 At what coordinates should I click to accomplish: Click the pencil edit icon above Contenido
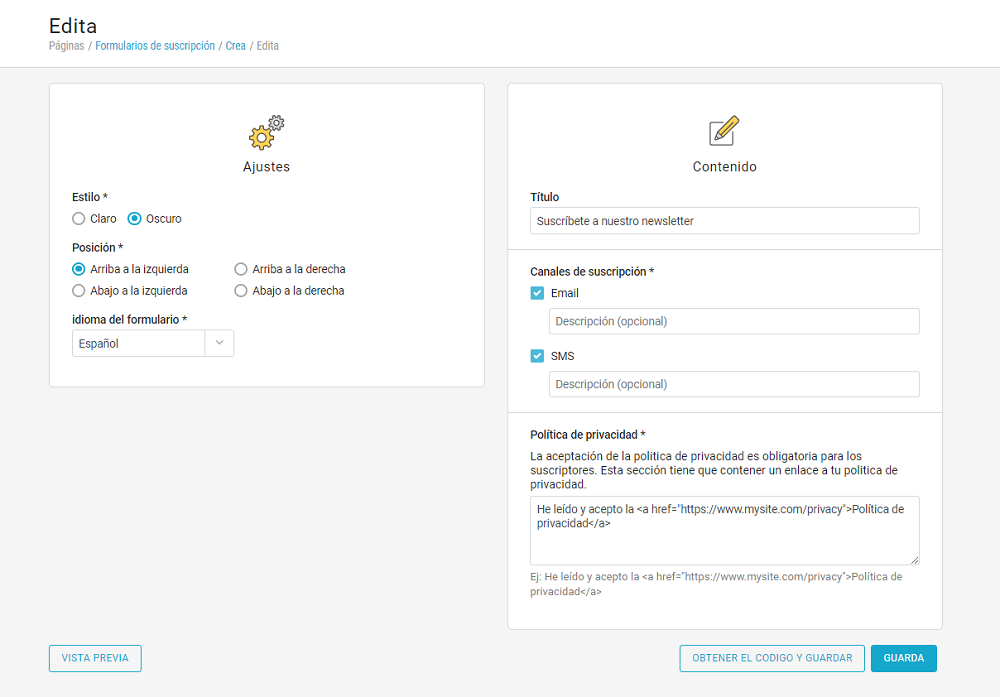point(724,131)
